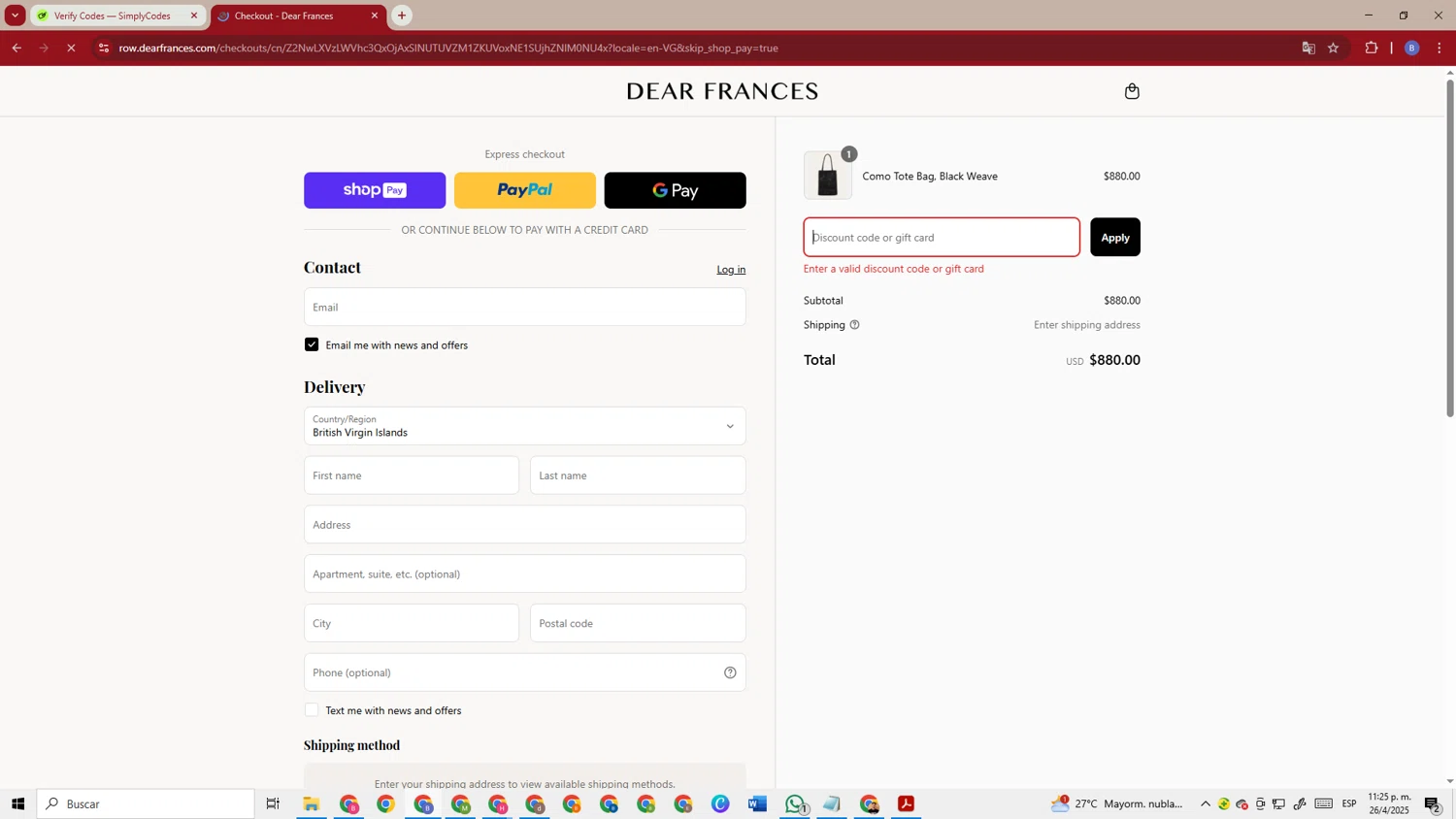This screenshot has width=1456, height=819.
Task: Switch the ESP input language indicator
Action: coord(1349,803)
